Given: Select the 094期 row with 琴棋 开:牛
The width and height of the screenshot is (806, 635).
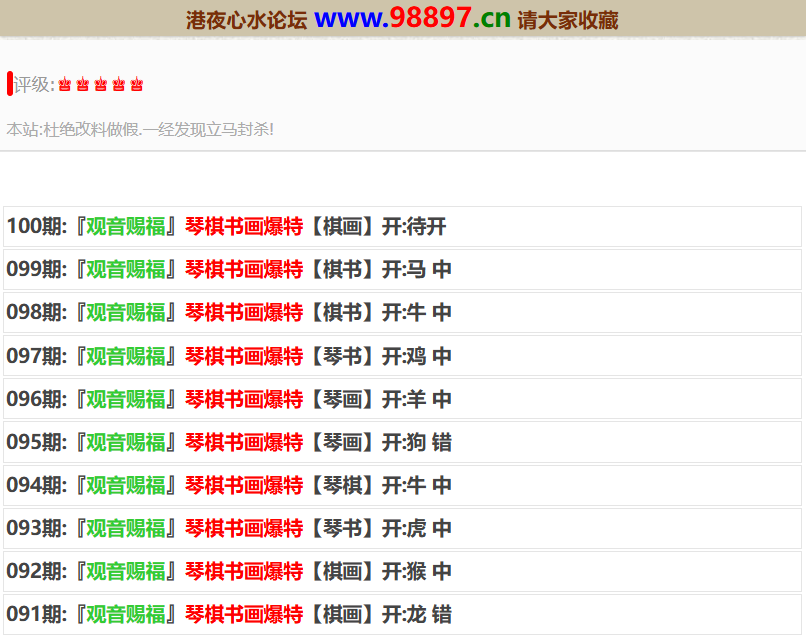Looking at the screenshot, I should coord(402,485).
